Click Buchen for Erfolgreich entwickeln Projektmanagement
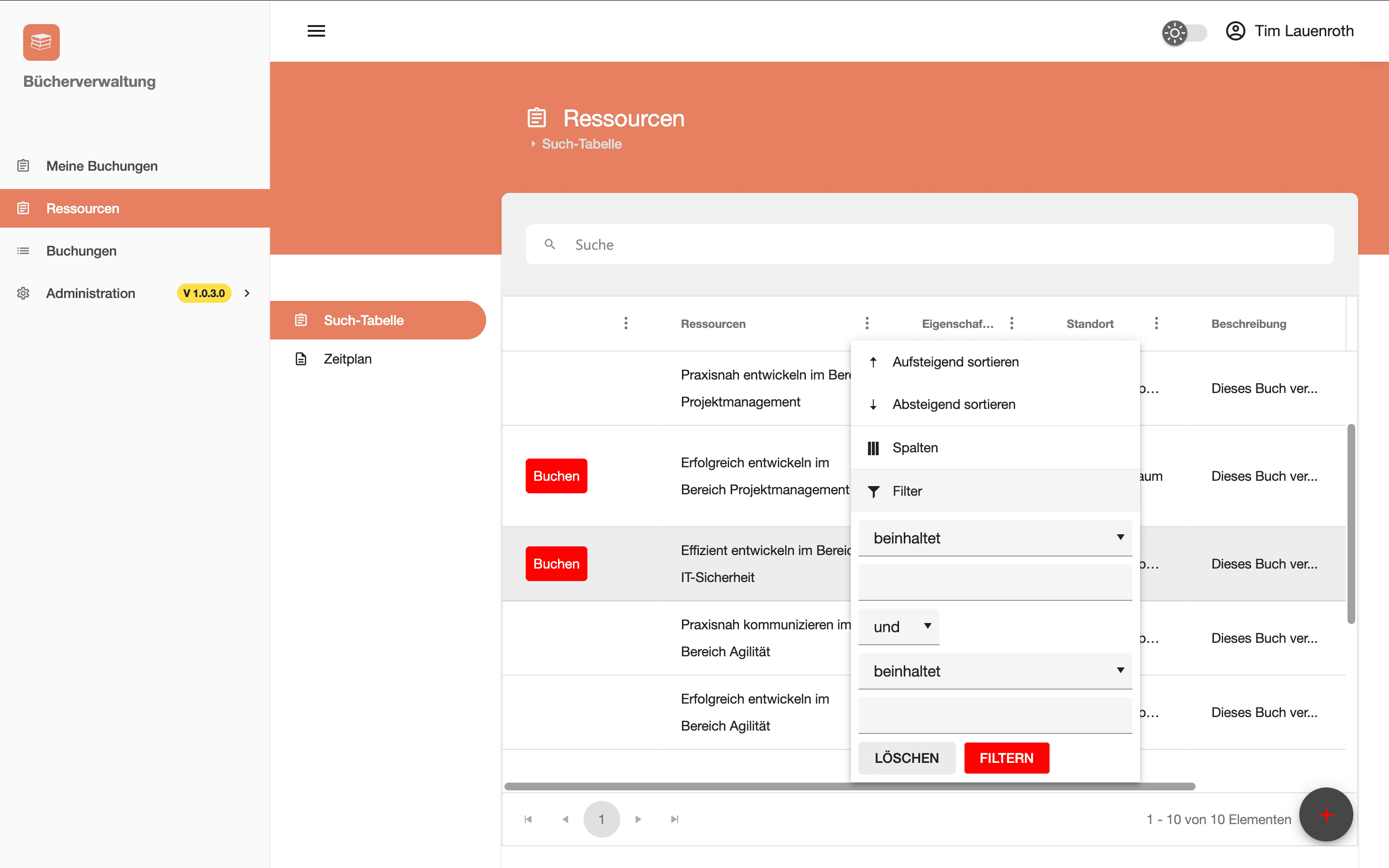Viewport: 1389px width, 868px height. (x=556, y=476)
